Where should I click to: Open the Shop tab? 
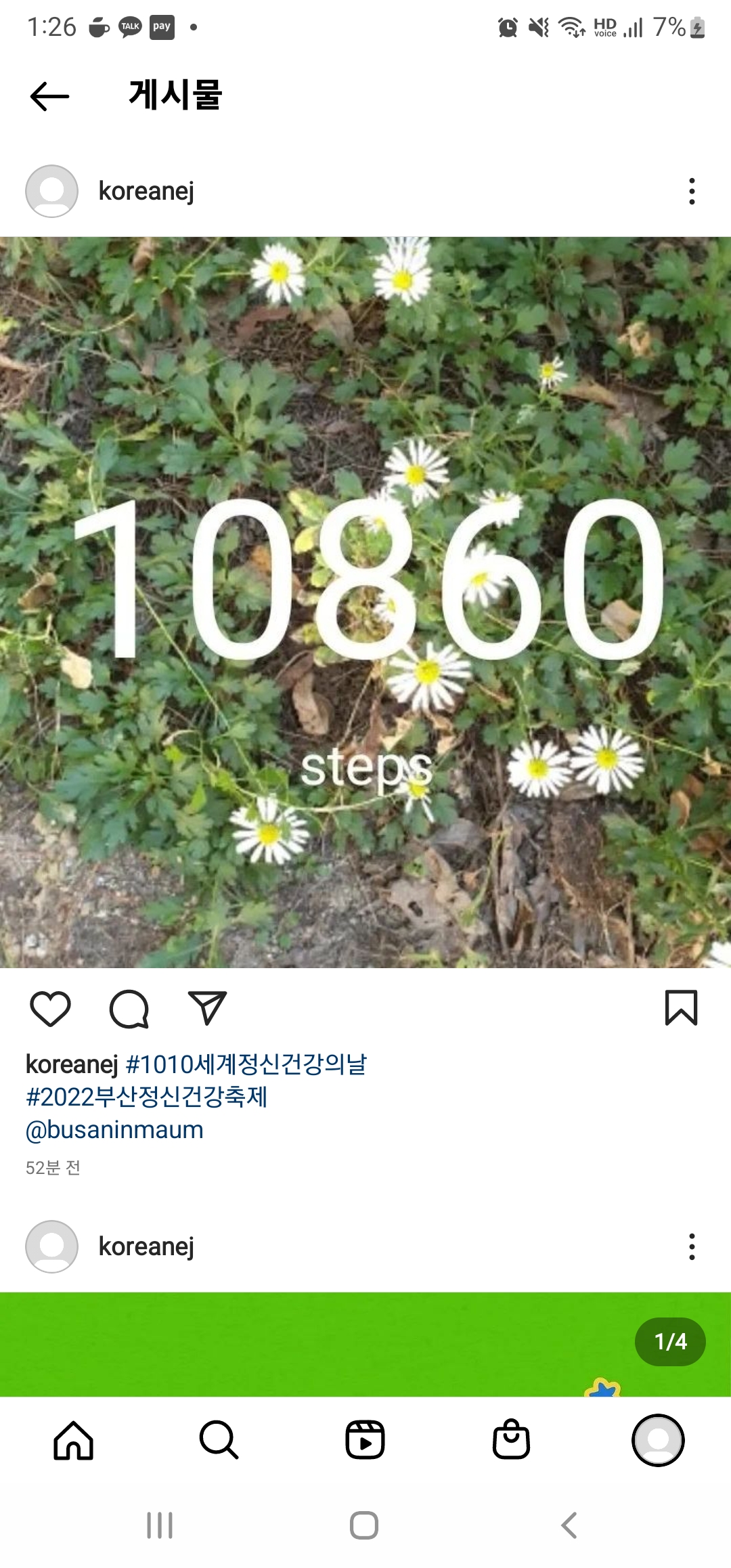[x=512, y=1439]
